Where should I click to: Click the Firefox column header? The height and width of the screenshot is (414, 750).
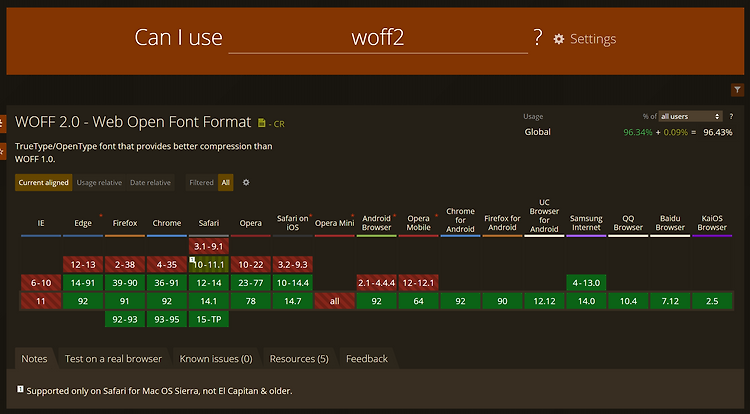(x=125, y=223)
